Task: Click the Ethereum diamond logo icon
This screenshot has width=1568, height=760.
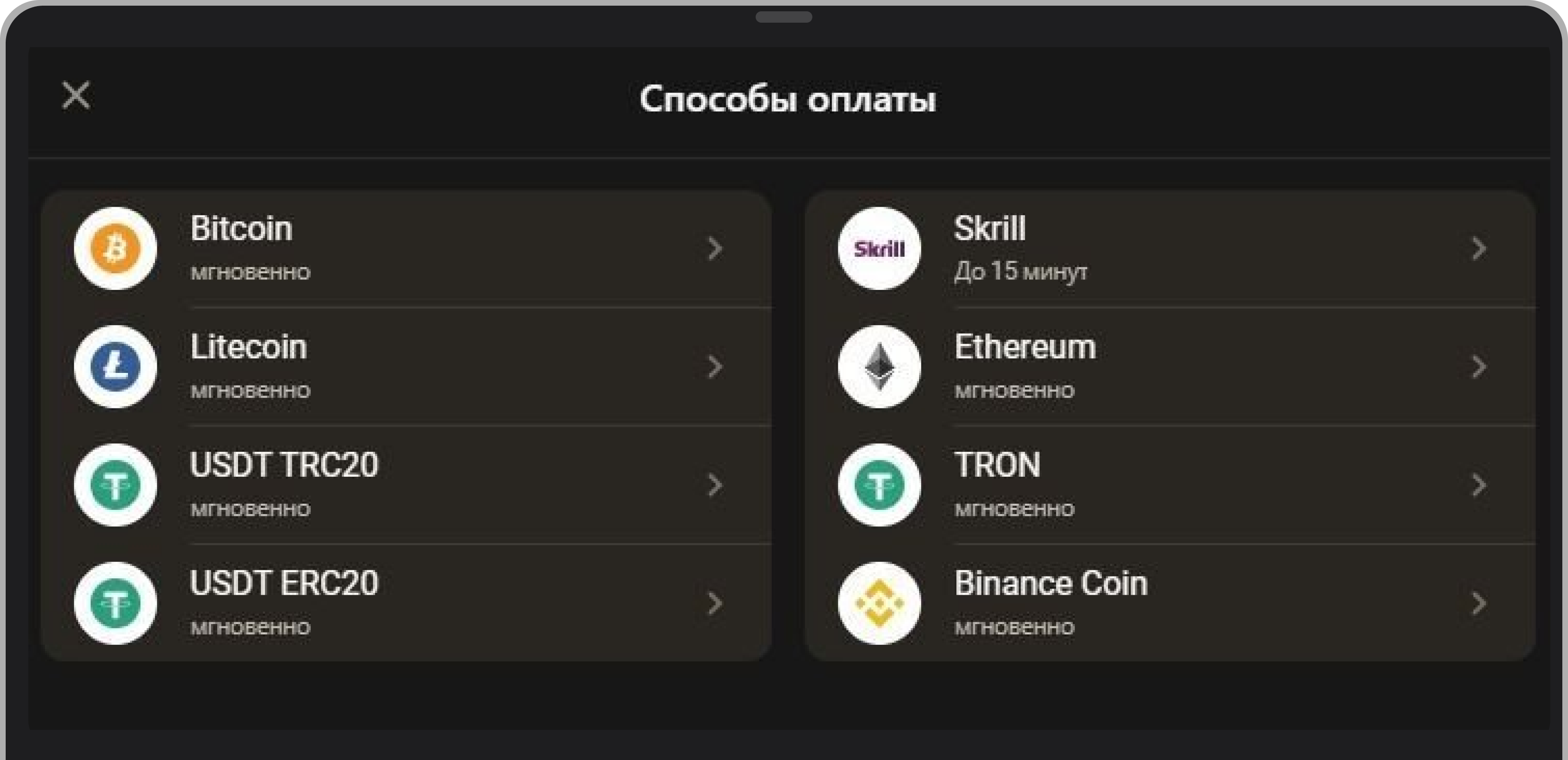Action: (x=879, y=366)
